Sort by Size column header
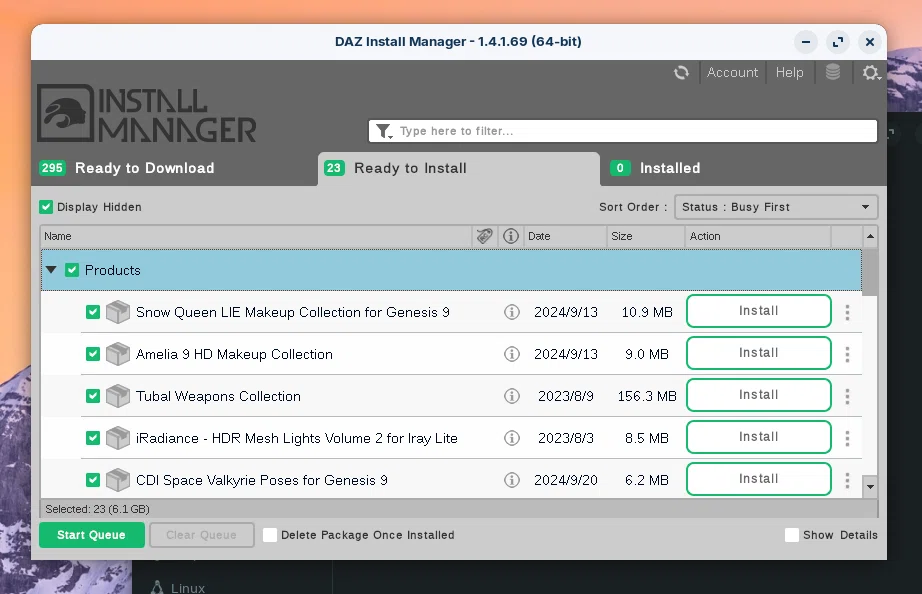The image size is (922, 594). 646,236
